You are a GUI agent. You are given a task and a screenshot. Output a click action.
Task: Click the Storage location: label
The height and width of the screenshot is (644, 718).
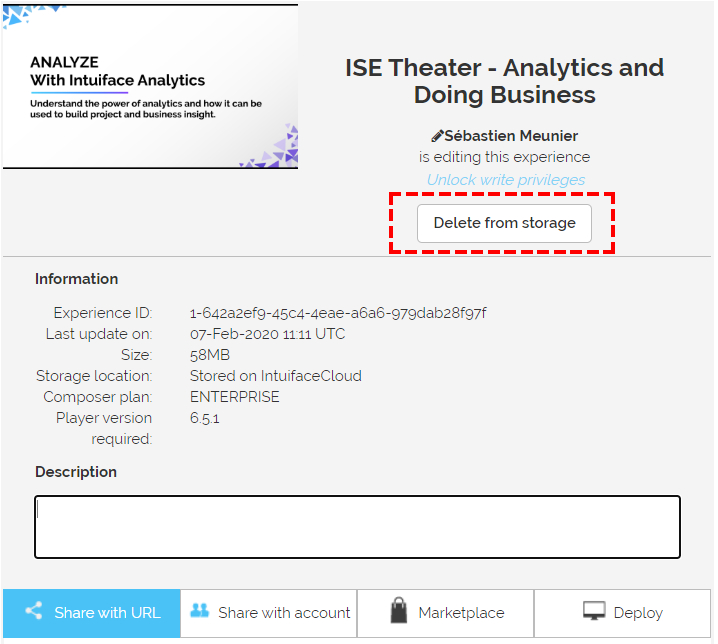[x=94, y=376]
